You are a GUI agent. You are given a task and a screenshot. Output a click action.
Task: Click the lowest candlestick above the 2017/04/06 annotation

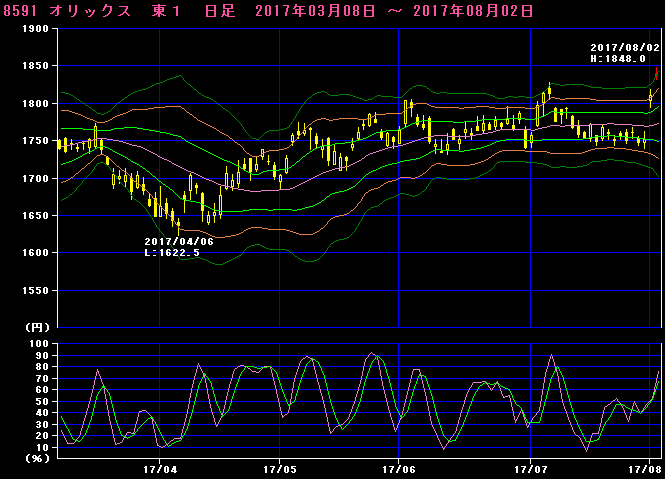(x=179, y=226)
